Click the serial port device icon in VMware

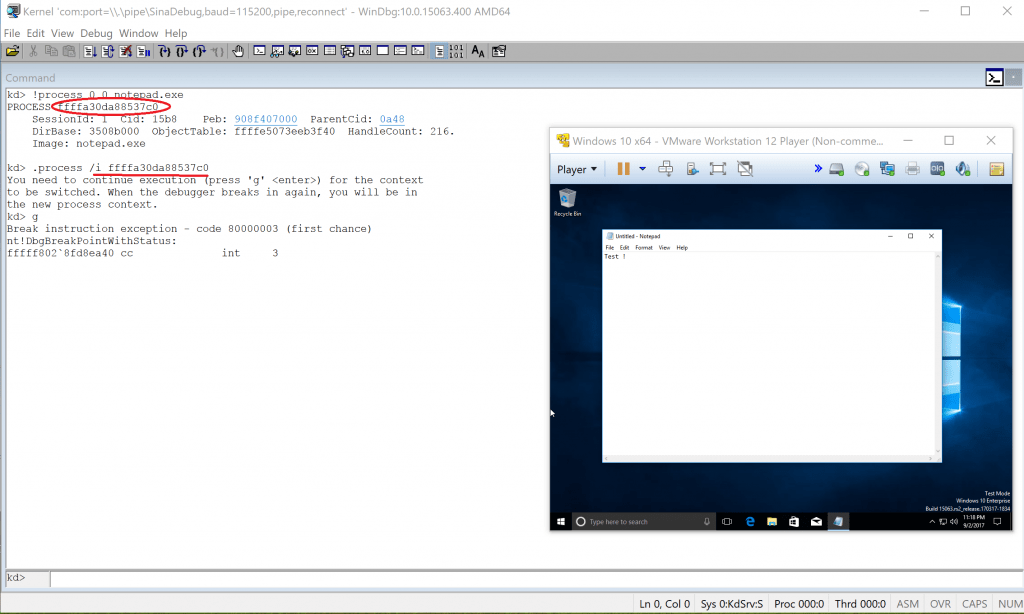(937, 169)
